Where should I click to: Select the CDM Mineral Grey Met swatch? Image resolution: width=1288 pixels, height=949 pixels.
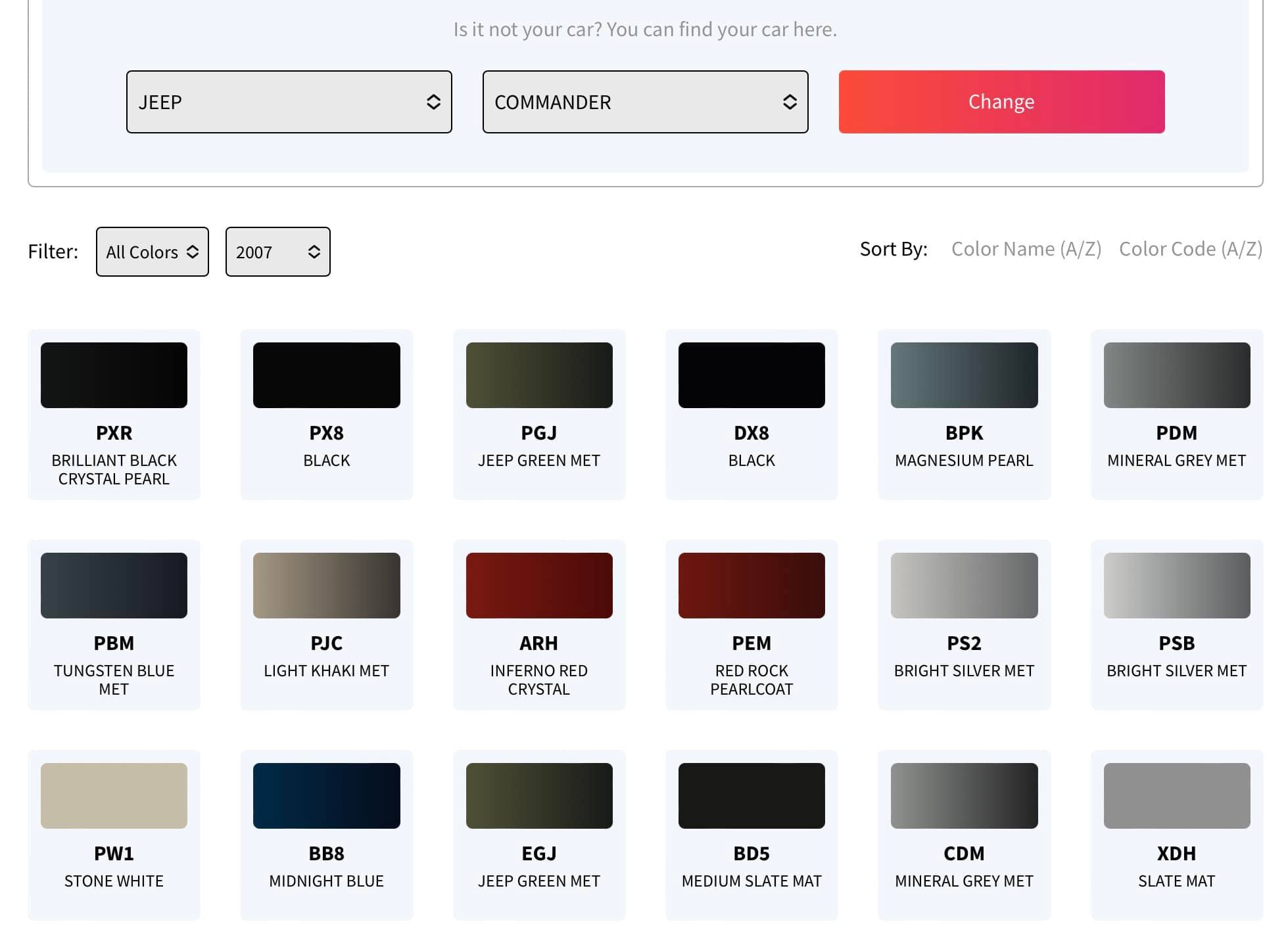pyautogui.click(x=964, y=796)
